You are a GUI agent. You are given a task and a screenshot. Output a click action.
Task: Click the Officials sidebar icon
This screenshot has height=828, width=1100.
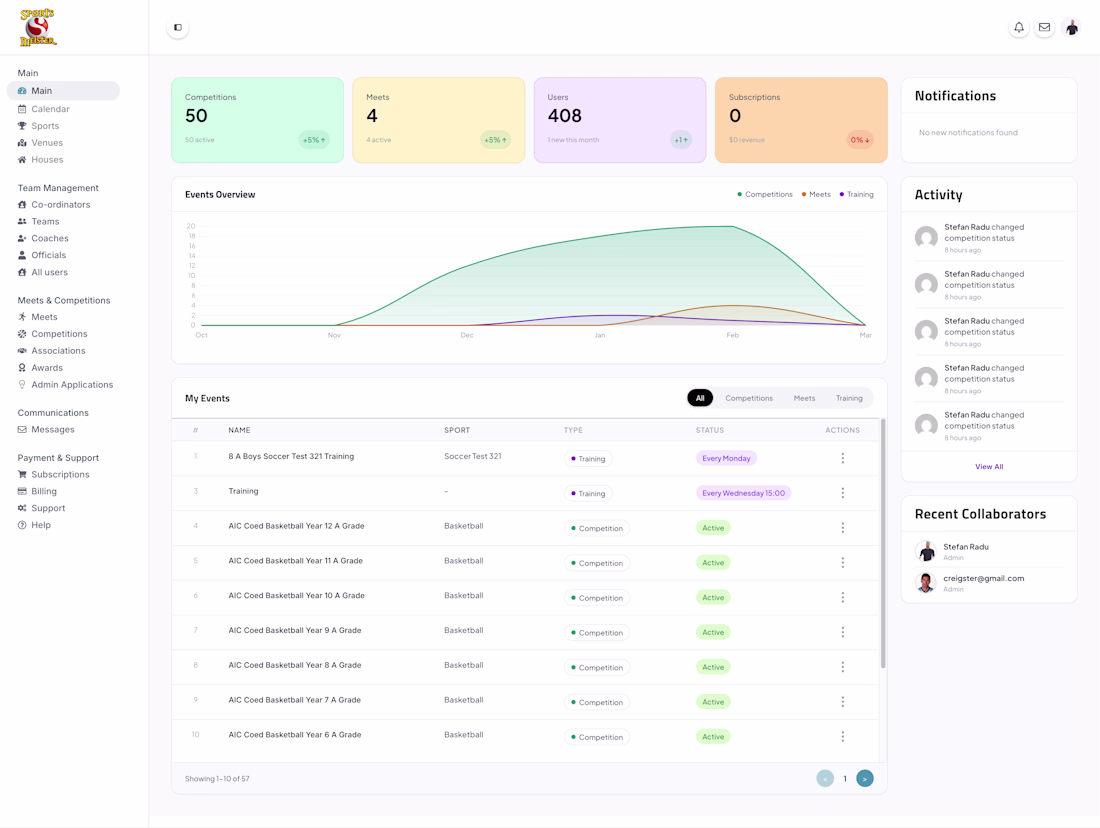[x=22, y=255]
